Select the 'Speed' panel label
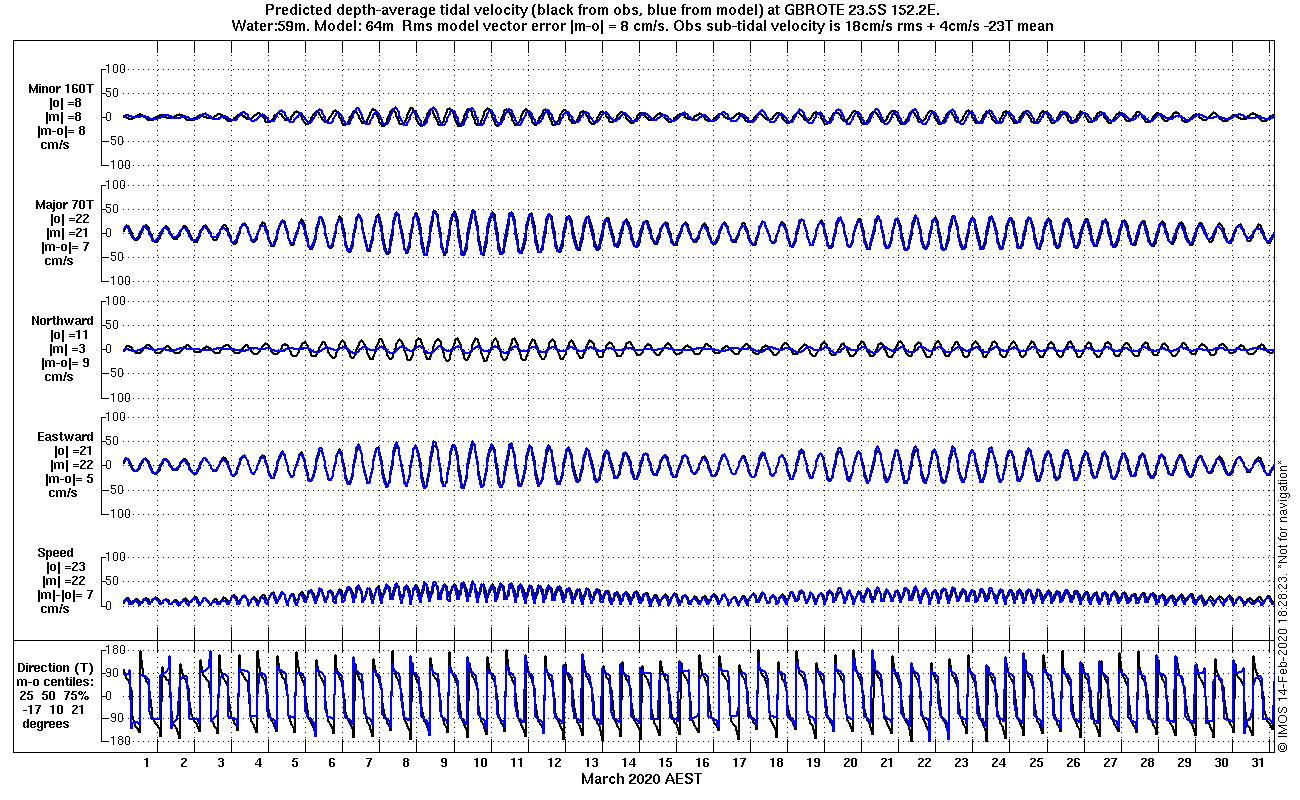The image size is (1300, 800). pyautogui.click(x=55, y=553)
